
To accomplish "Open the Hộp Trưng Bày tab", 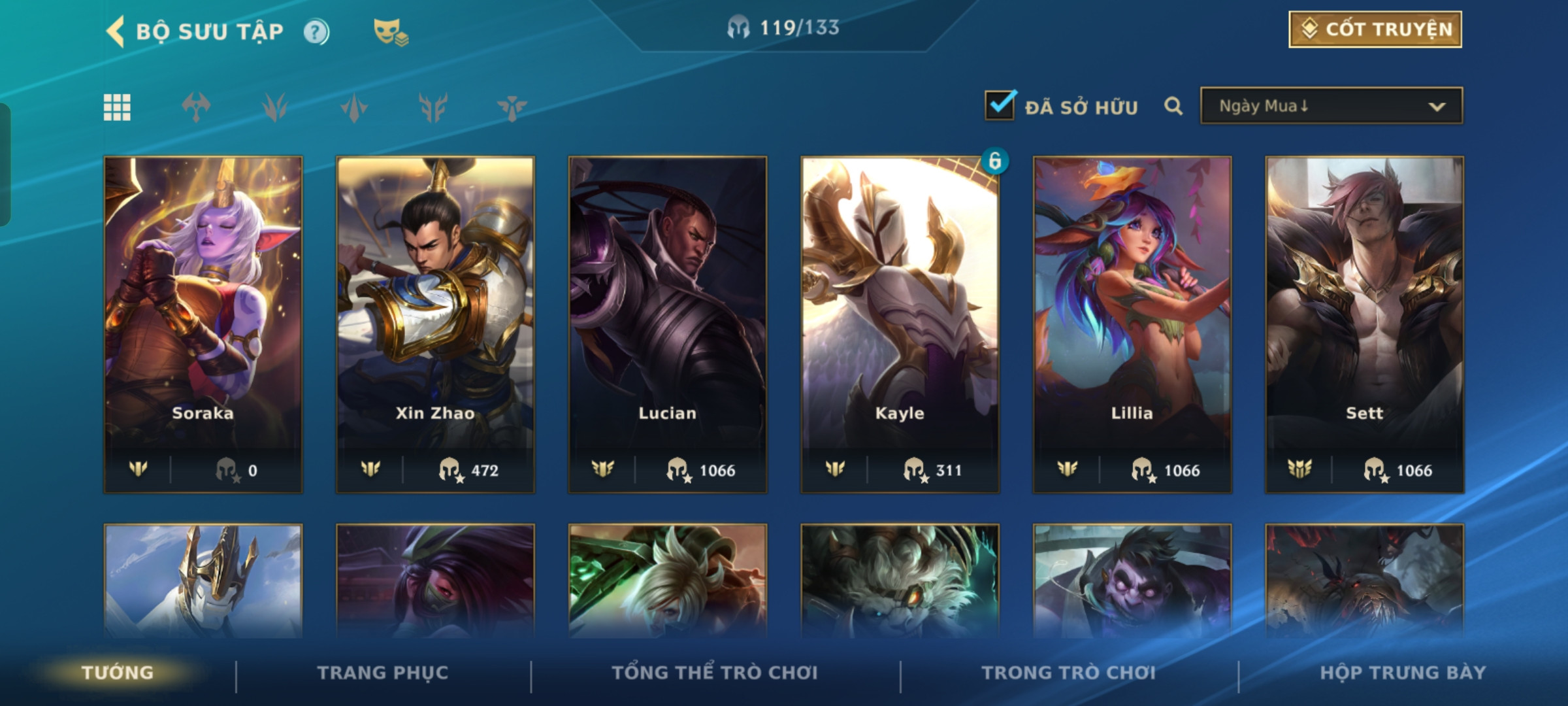I will tap(1403, 673).
